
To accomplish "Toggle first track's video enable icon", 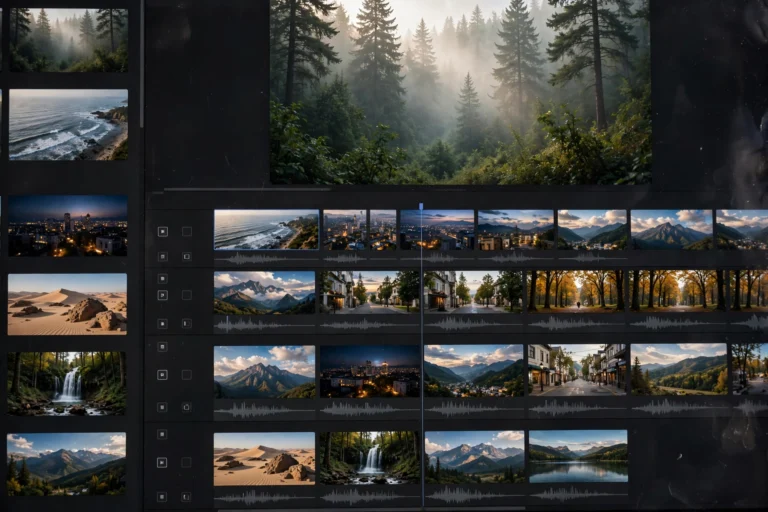I will click(163, 231).
